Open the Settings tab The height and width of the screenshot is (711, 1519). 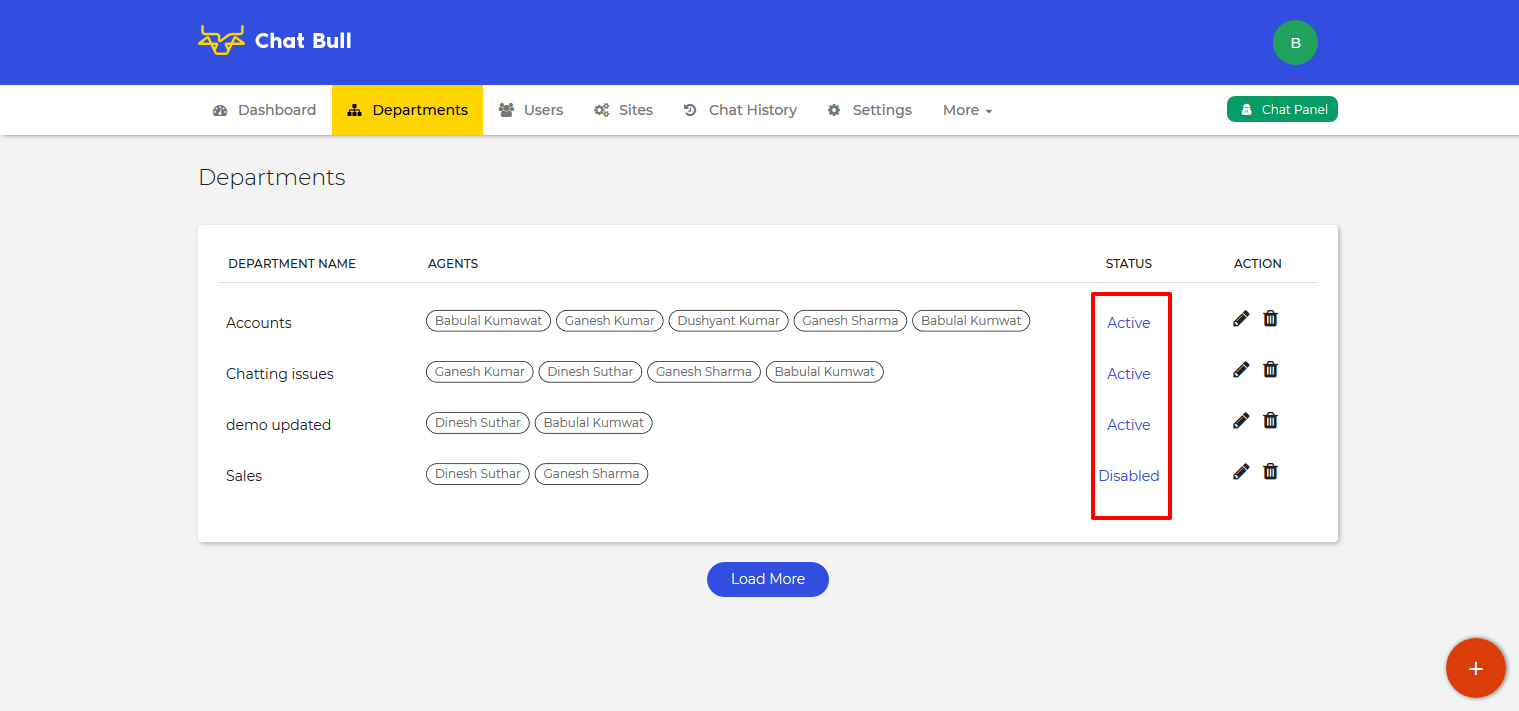(870, 110)
